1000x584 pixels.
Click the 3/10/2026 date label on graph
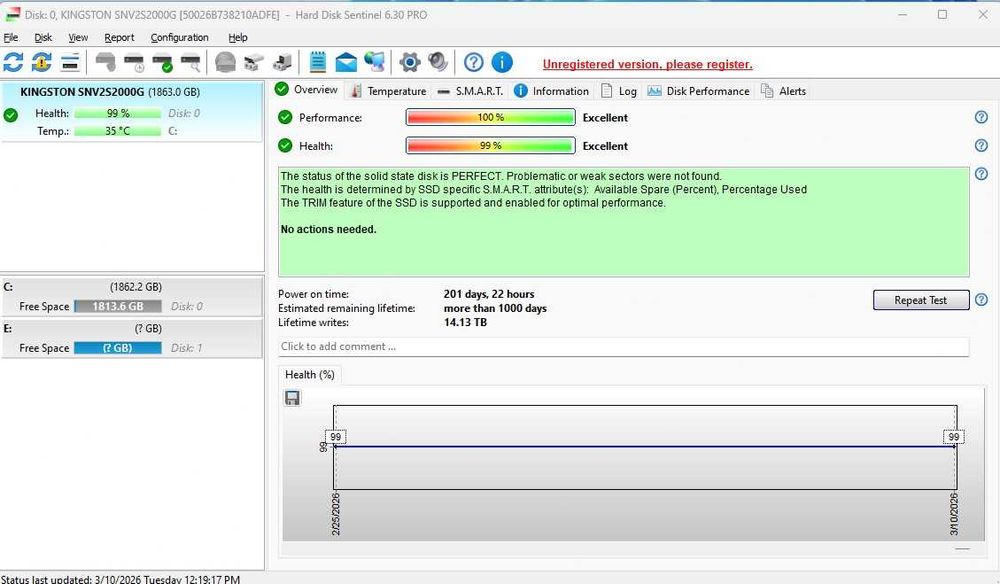tap(954, 514)
